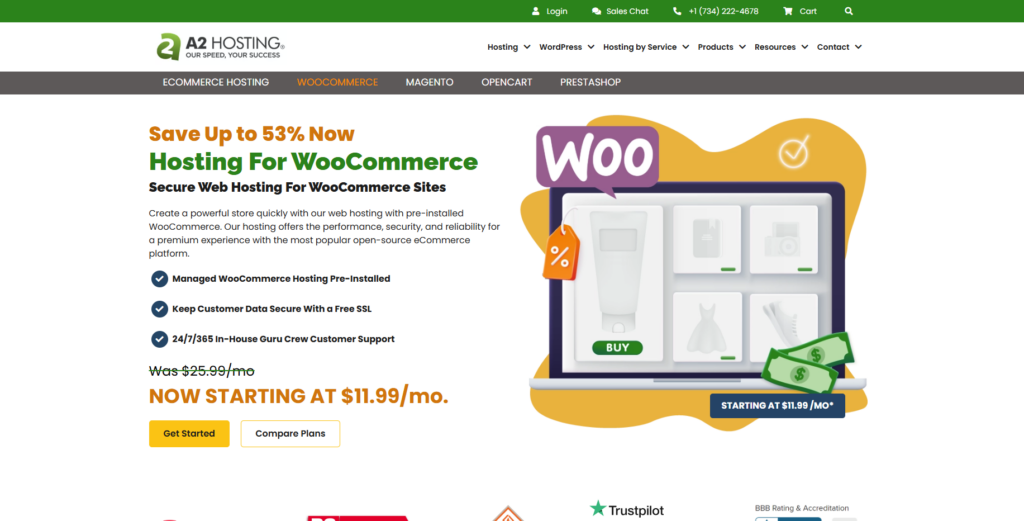Click the Starting at $11.99/MO banner
This screenshot has width=1024, height=521.
[777, 405]
